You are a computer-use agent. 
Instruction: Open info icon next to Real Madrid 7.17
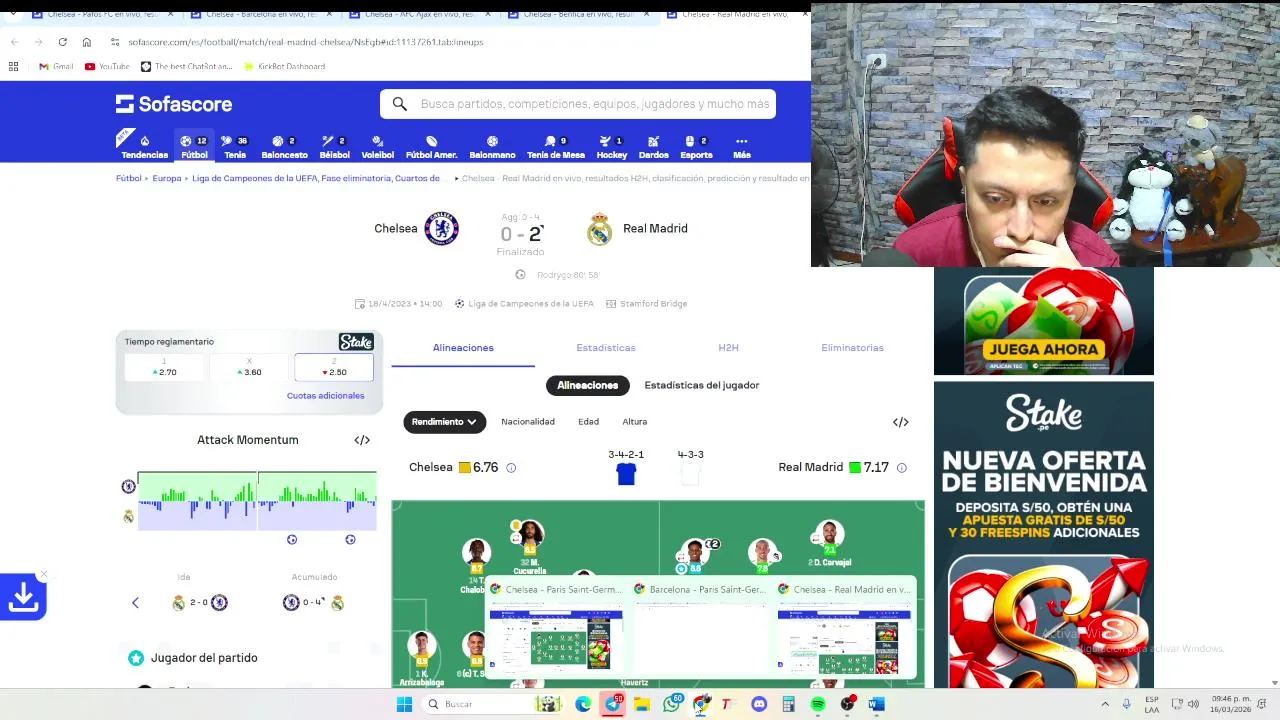click(901, 468)
